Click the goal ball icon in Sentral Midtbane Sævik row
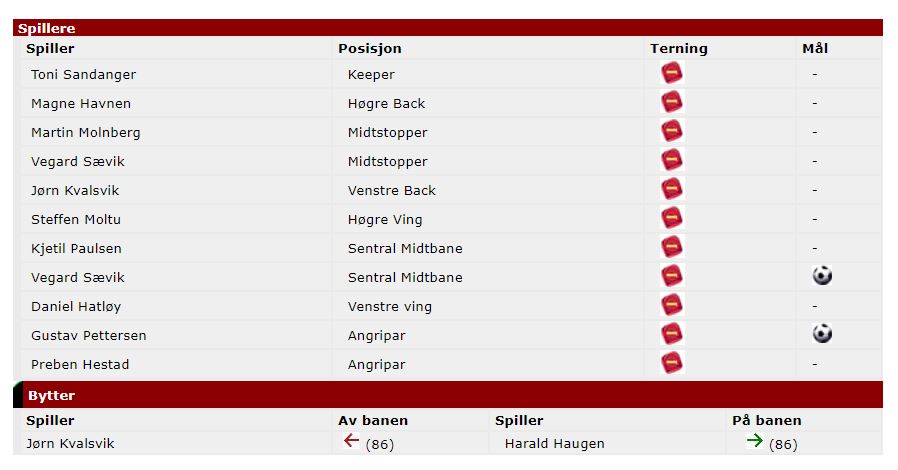The height and width of the screenshot is (470, 898). [x=822, y=276]
